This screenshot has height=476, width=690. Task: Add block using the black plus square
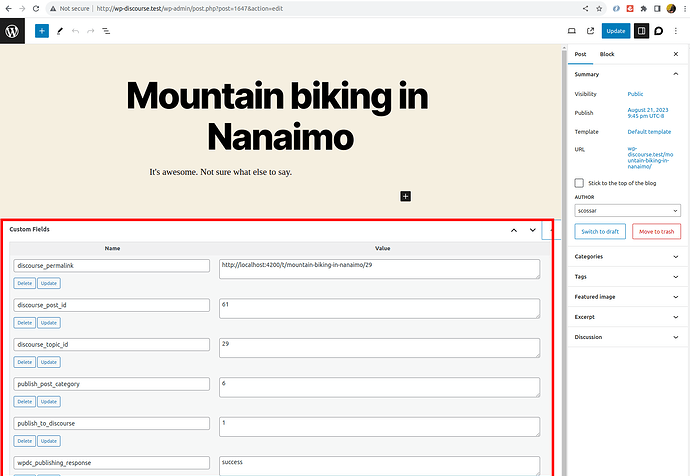coord(406,196)
